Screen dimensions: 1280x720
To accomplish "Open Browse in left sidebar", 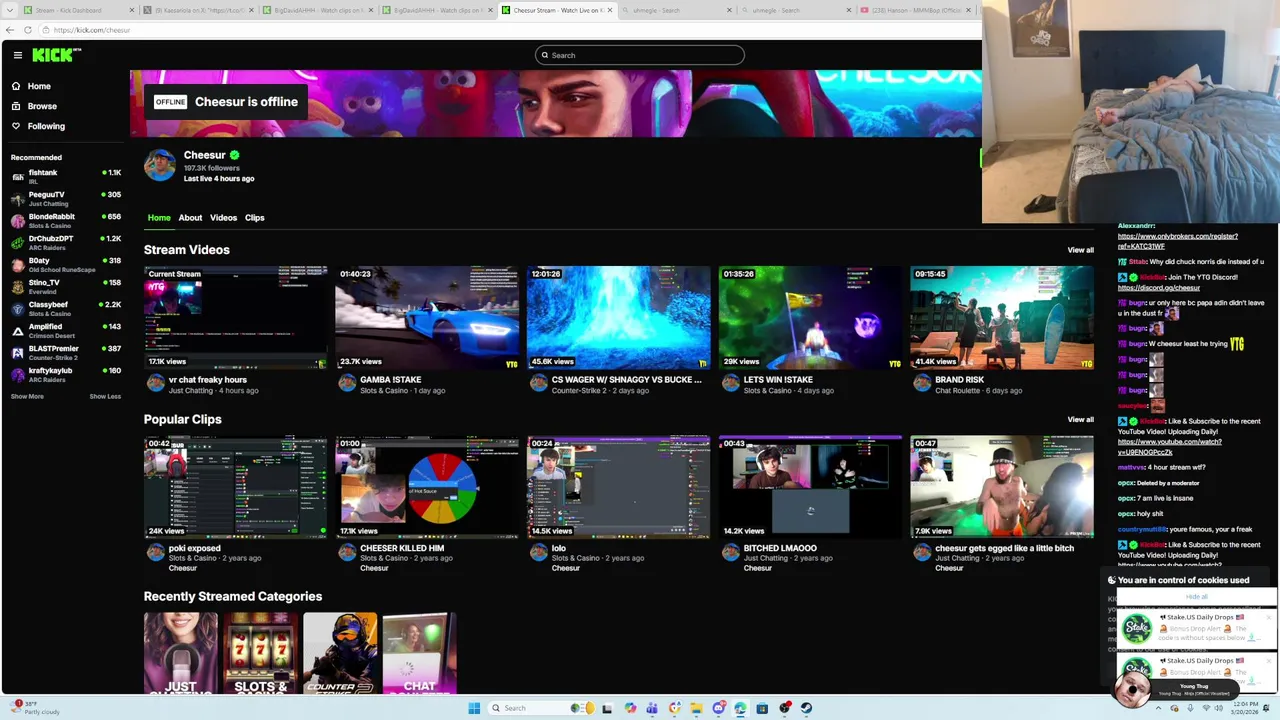I will point(42,106).
